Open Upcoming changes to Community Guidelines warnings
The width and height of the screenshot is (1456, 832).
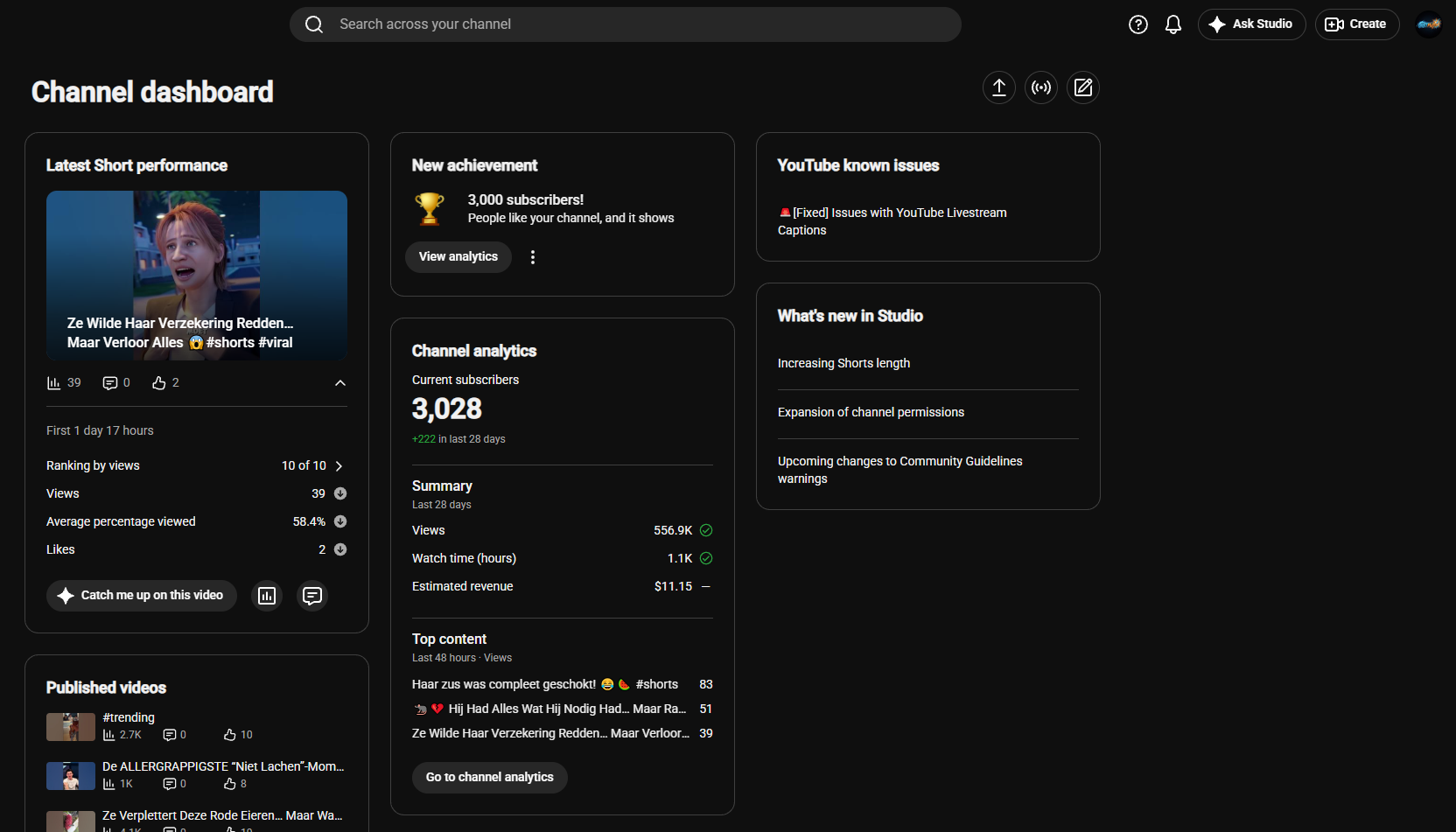[899, 470]
